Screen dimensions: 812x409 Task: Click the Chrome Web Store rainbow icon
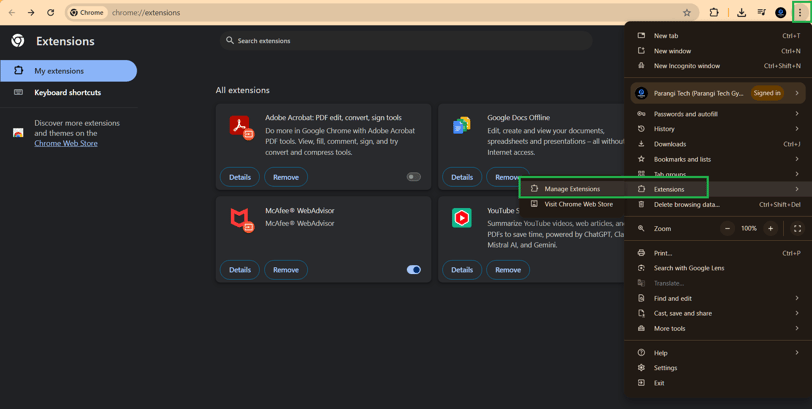tap(18, 133)
